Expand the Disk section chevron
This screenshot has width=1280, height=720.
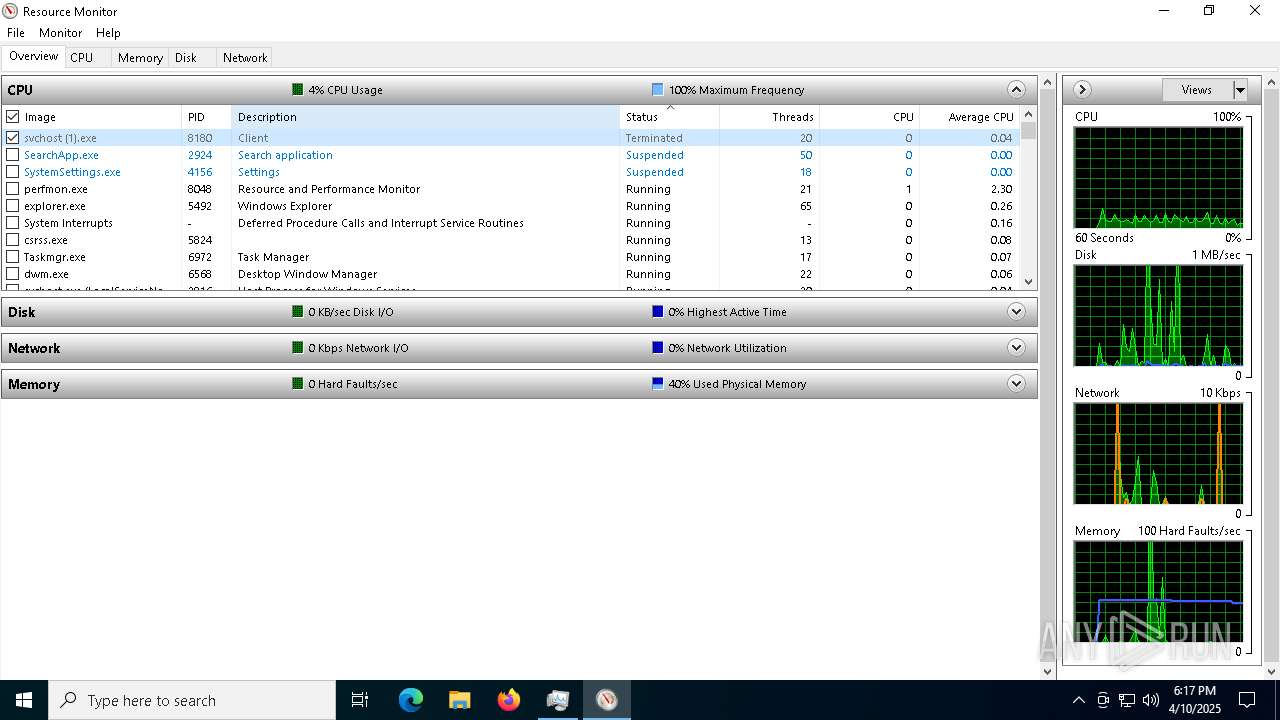click(x=1016, y=312)
